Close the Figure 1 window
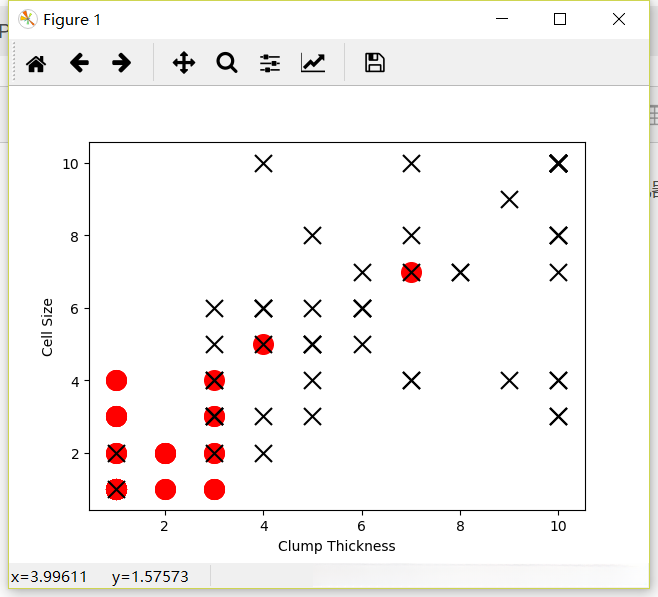 (x=619, y=19)
